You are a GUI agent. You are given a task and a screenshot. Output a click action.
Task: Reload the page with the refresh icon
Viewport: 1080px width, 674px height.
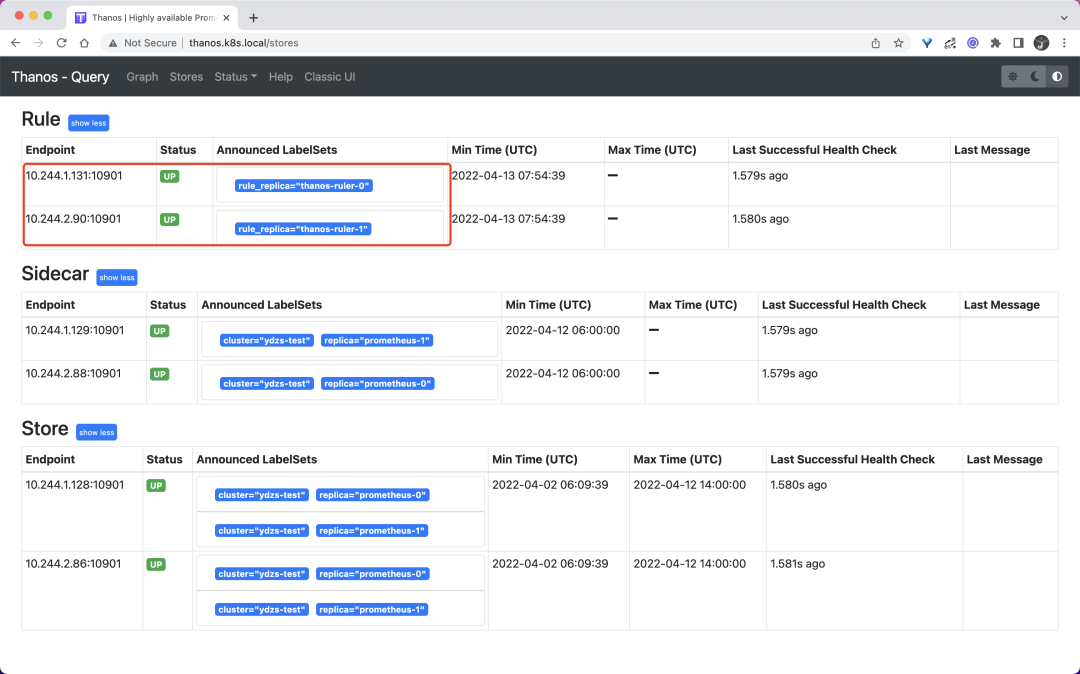[61, 43]
